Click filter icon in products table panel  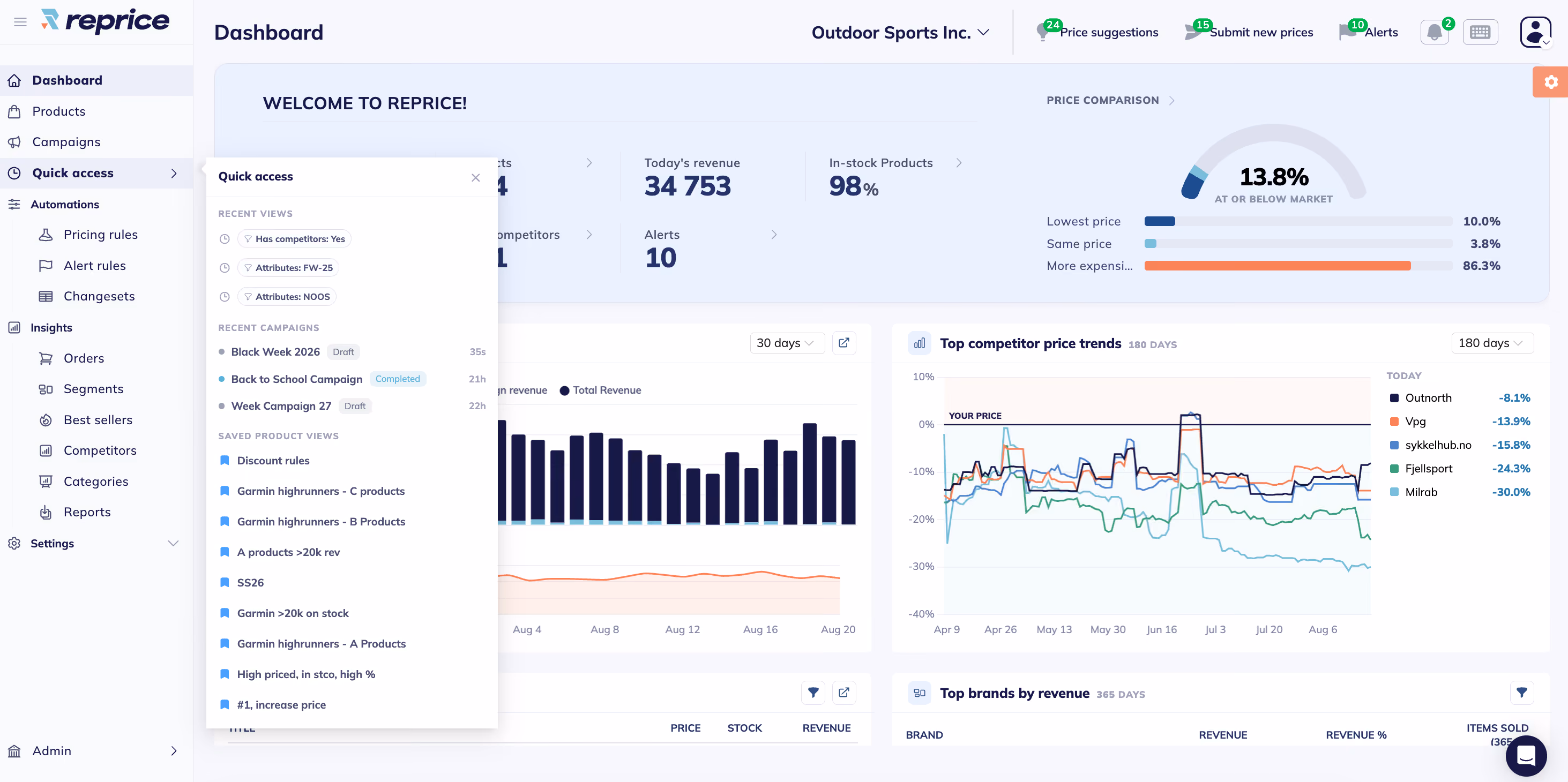point(813,693)
